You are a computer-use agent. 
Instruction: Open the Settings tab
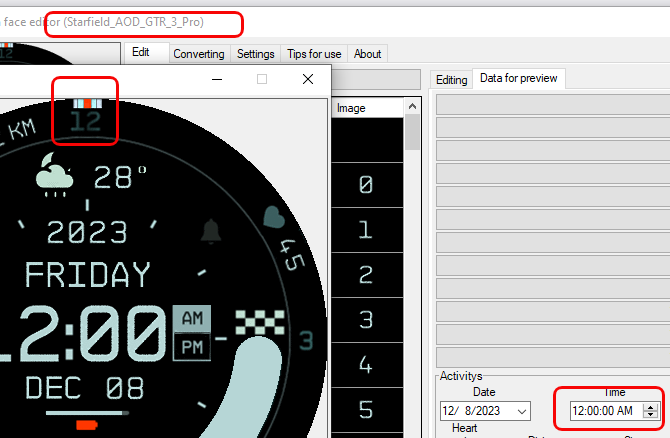pyautogui.click(x=256, y=54)
